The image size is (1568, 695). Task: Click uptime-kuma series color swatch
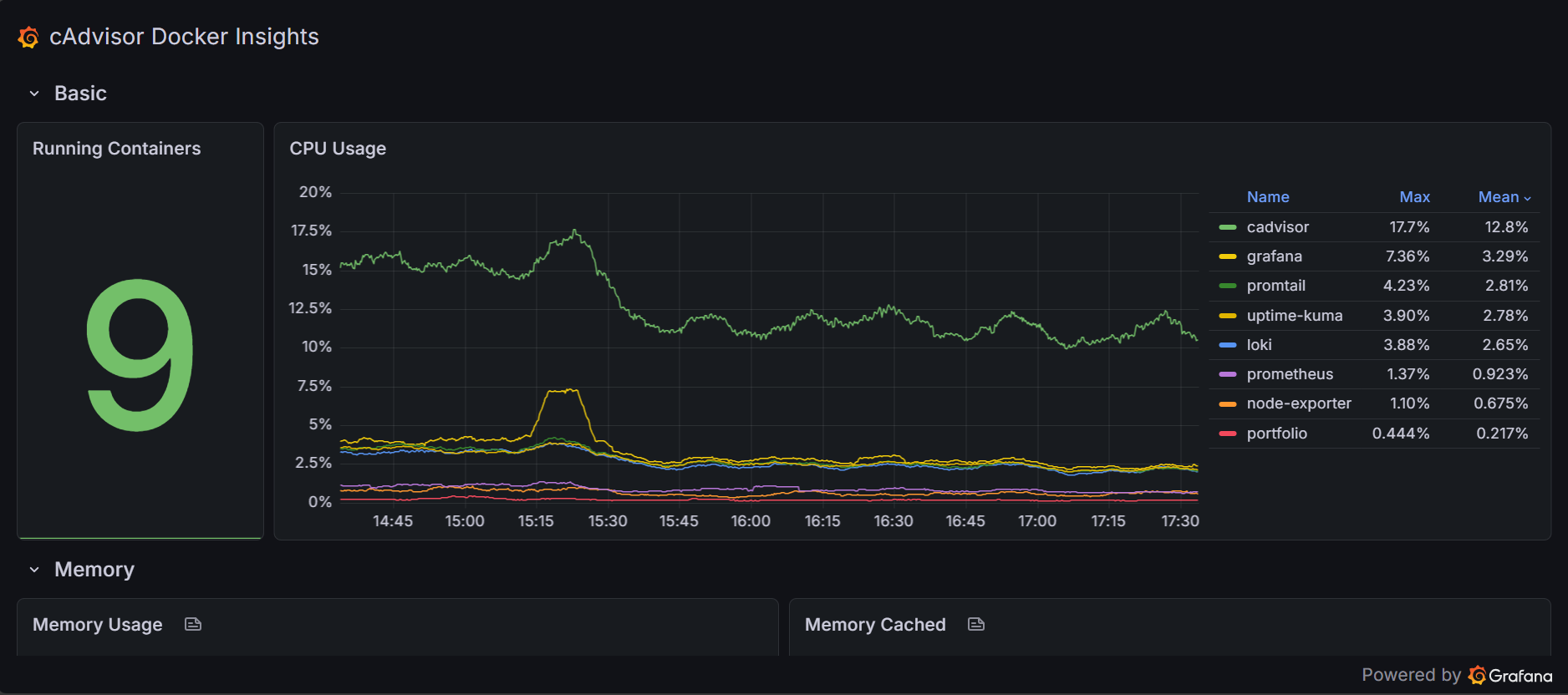click(1228, 316)
